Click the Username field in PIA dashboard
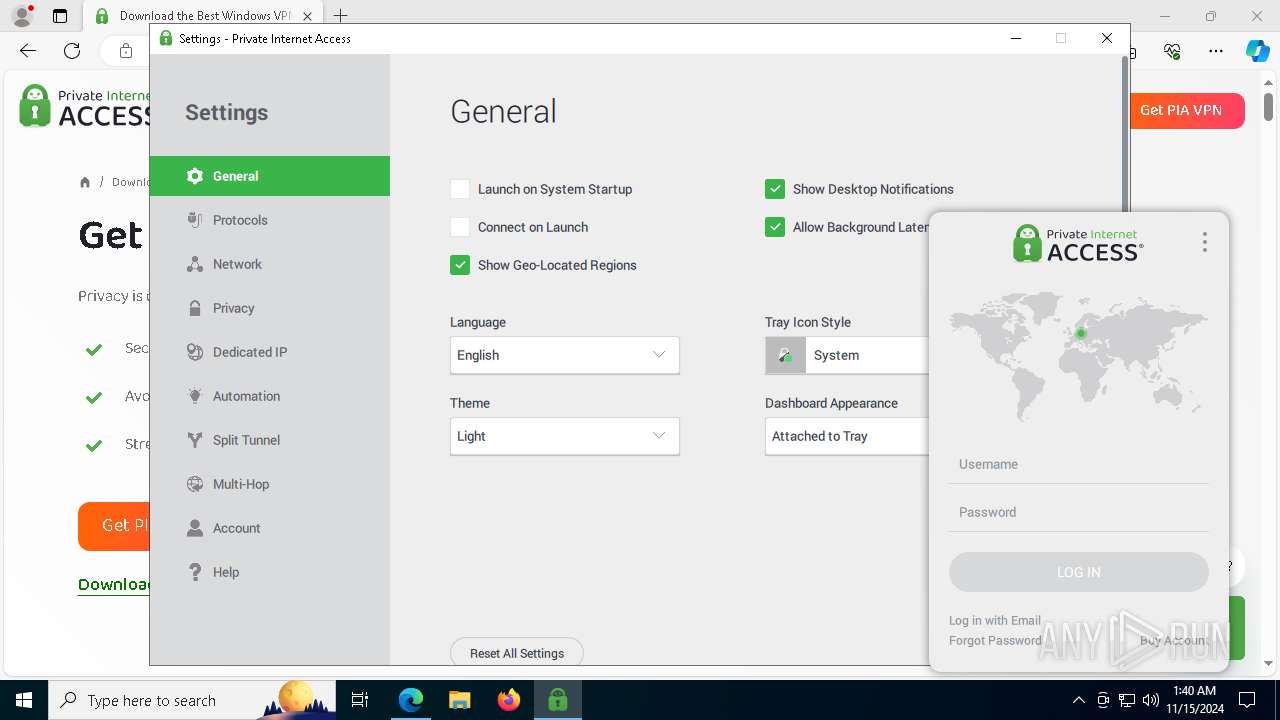 coord(1079,464)
